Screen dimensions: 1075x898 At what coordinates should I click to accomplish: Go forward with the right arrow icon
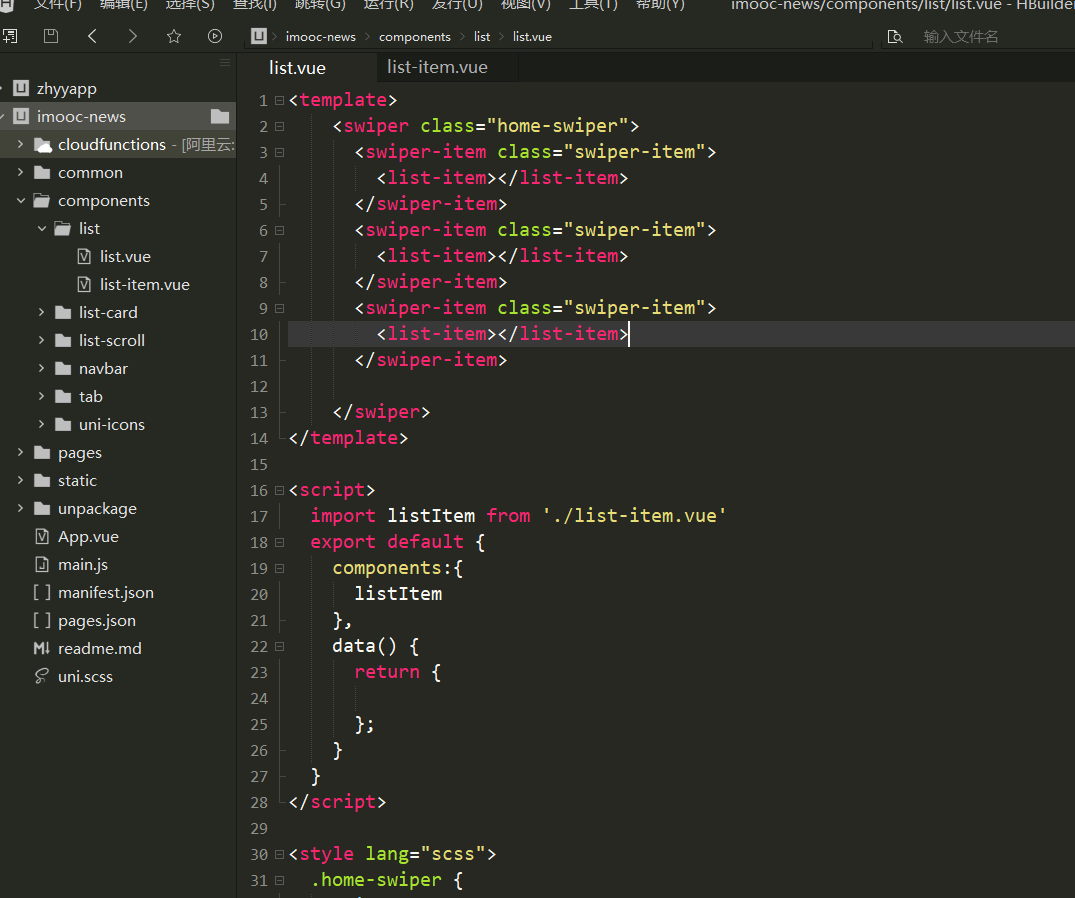tap(132, 36)
